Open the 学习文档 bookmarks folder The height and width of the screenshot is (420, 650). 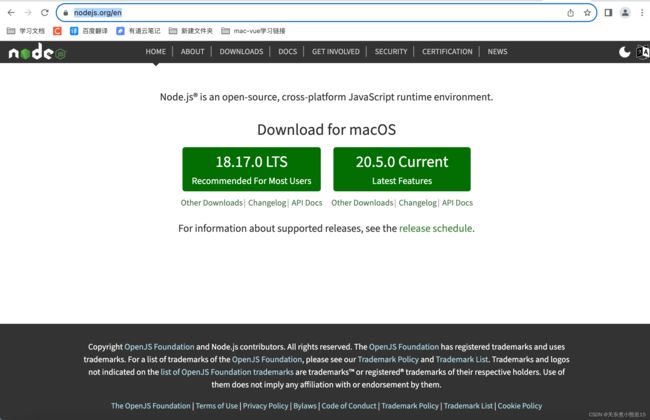(x=26, y=31)
